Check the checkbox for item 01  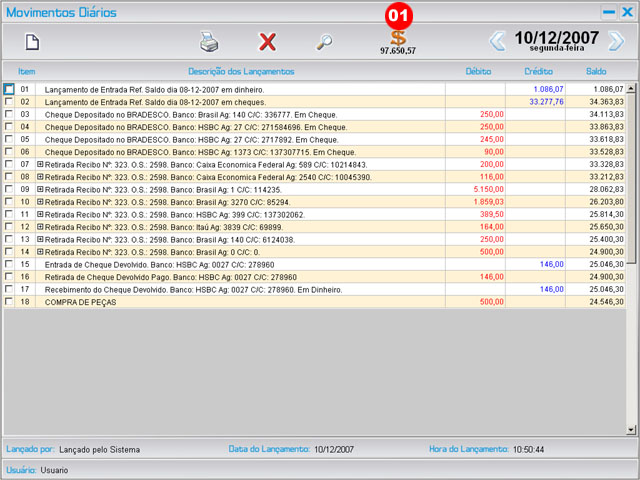click(9, 90)
